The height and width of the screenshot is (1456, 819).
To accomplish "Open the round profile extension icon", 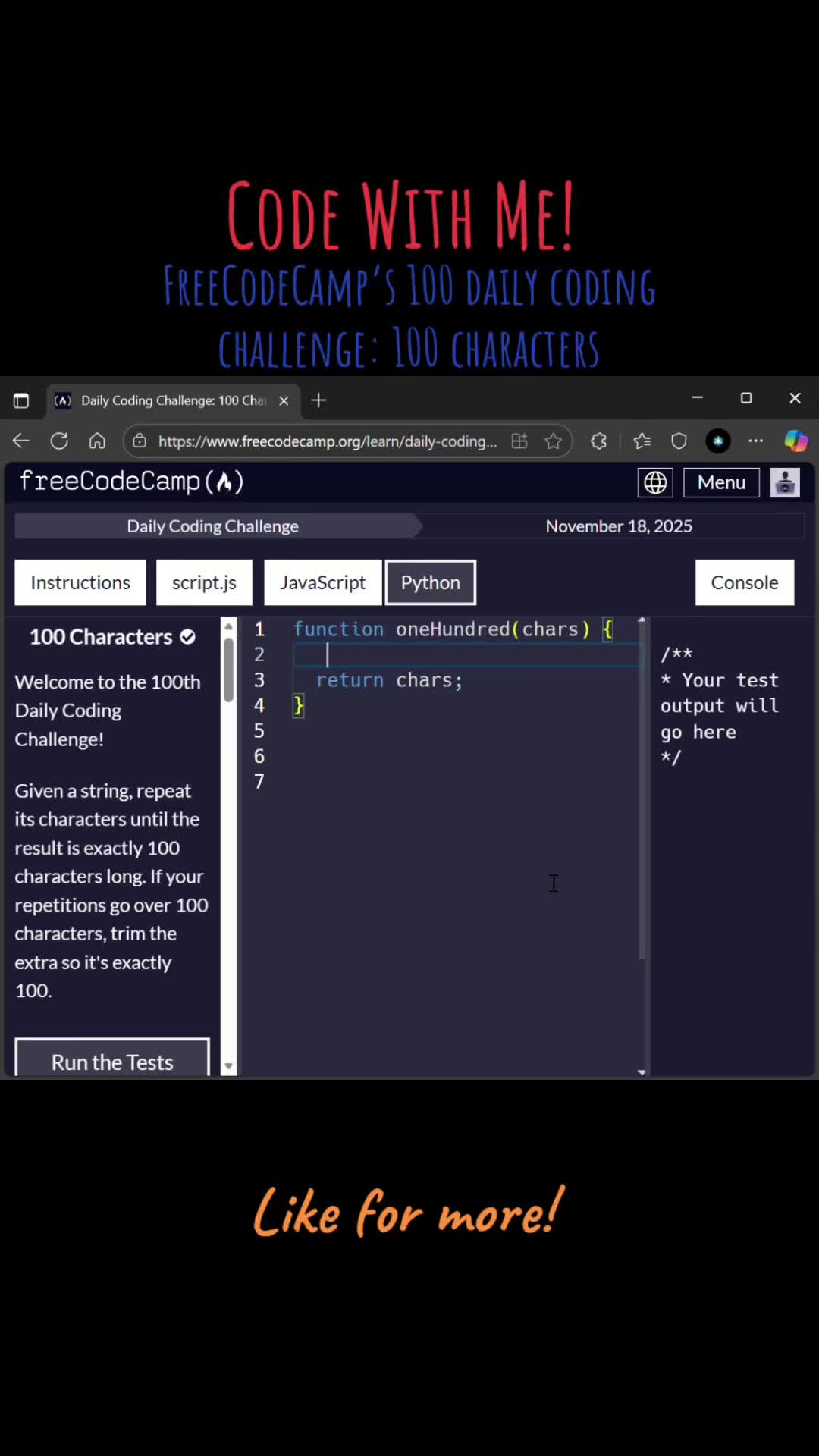I will (718, 441).
